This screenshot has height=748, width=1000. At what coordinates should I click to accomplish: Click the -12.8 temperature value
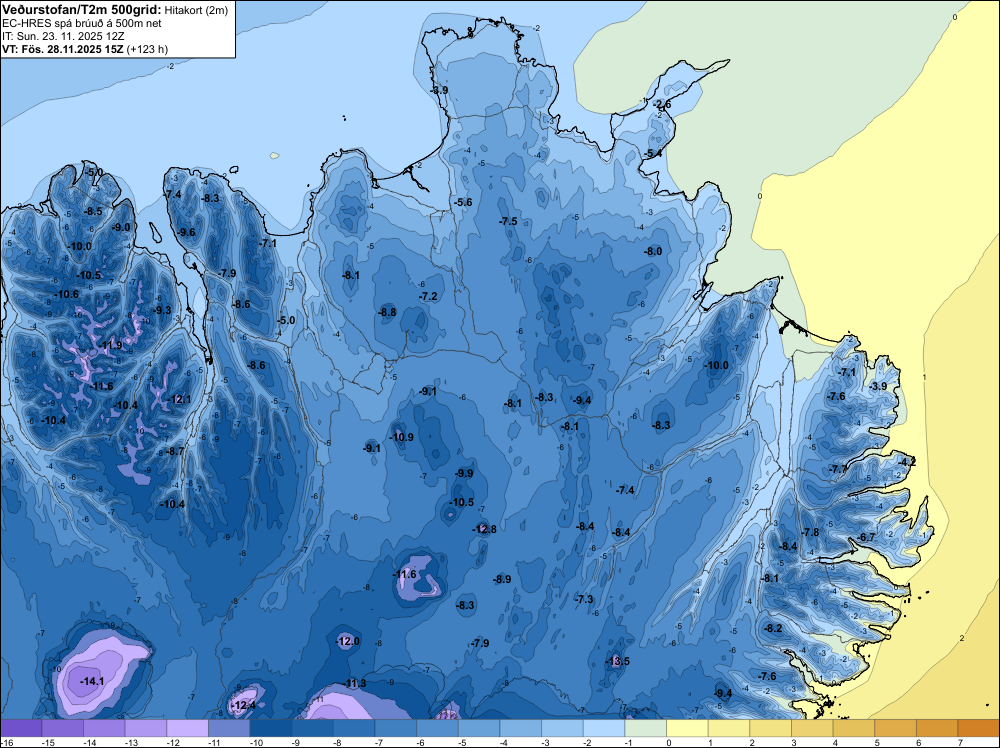(484, 529)
